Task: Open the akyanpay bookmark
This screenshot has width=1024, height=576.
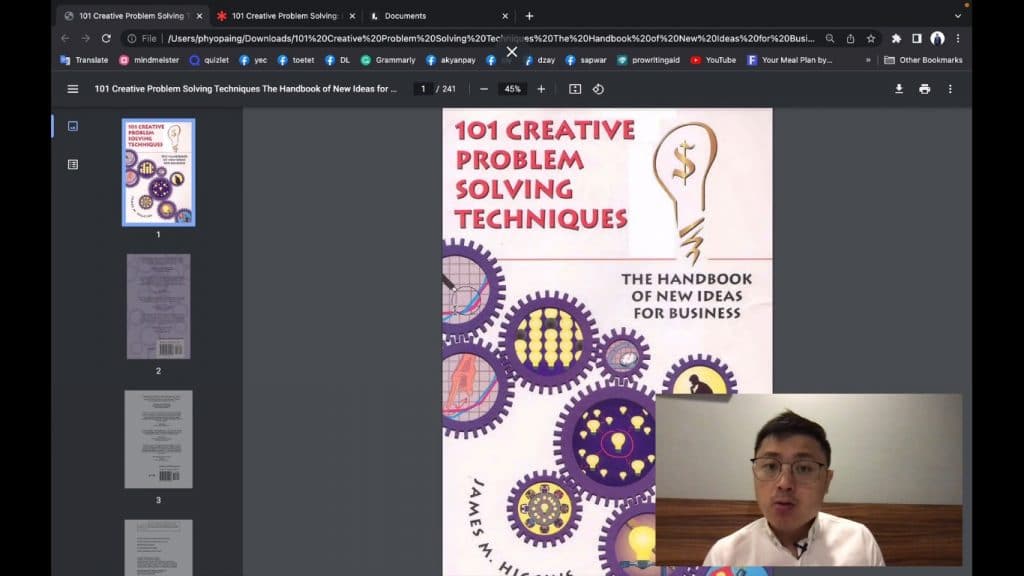Action: click(x=451, y=60)
